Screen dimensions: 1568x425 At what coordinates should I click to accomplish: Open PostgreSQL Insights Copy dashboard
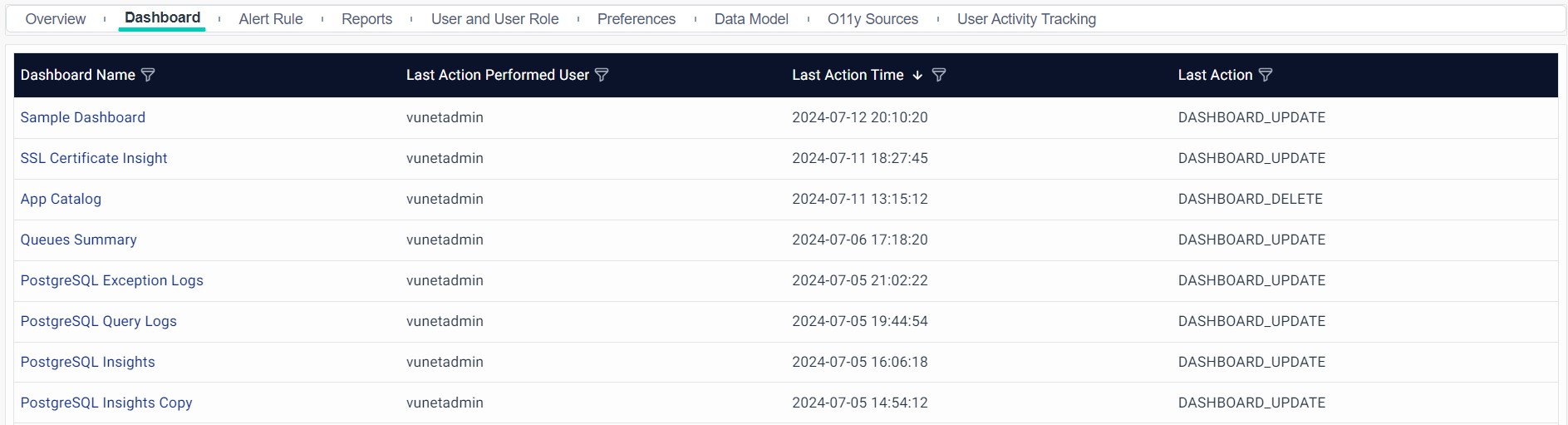click(x=106, y=403)
